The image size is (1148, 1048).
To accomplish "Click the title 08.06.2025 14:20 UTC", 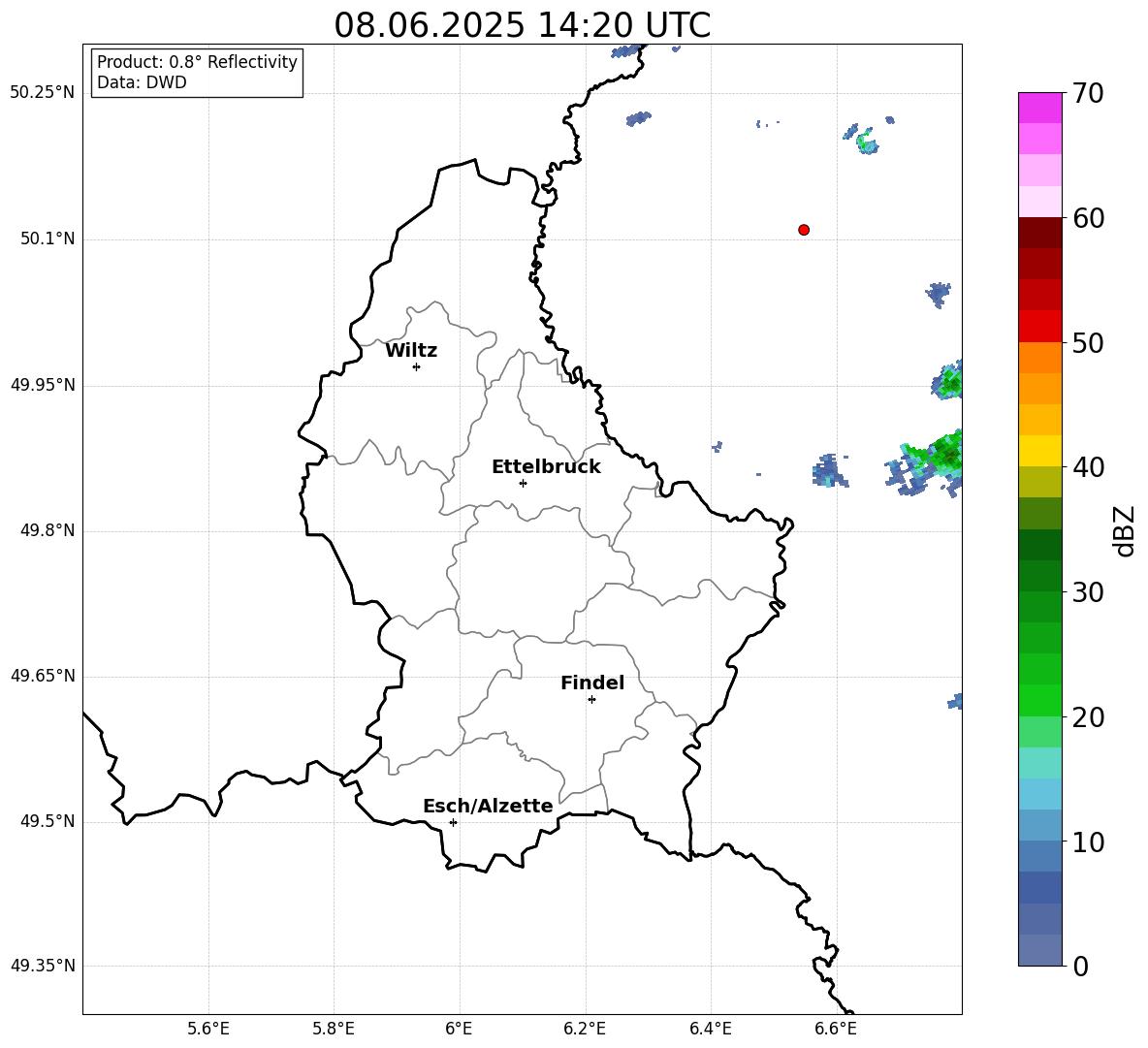I will pos(522,25).
